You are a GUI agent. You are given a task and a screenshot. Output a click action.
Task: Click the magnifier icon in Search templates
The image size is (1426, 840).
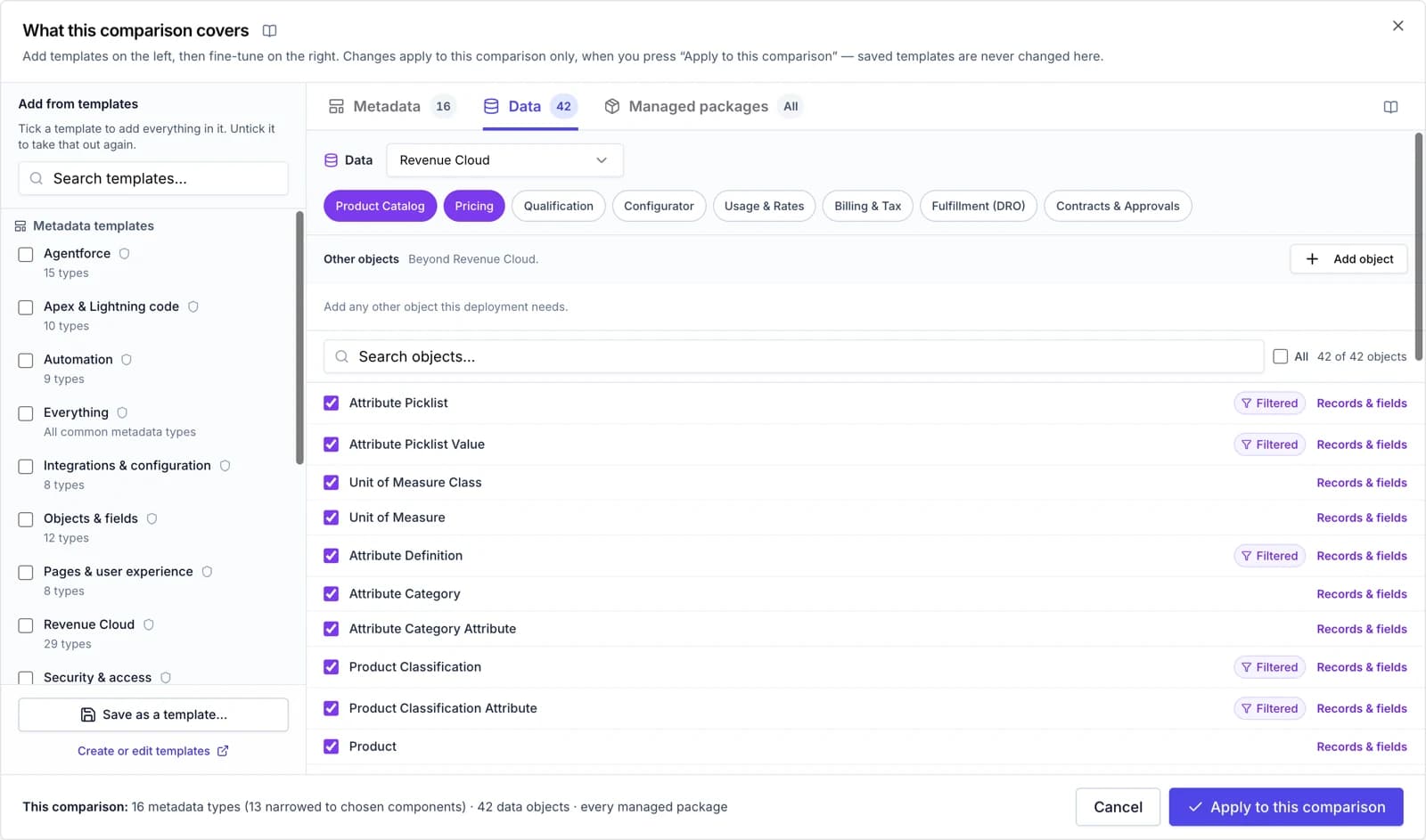pos(37,179)
